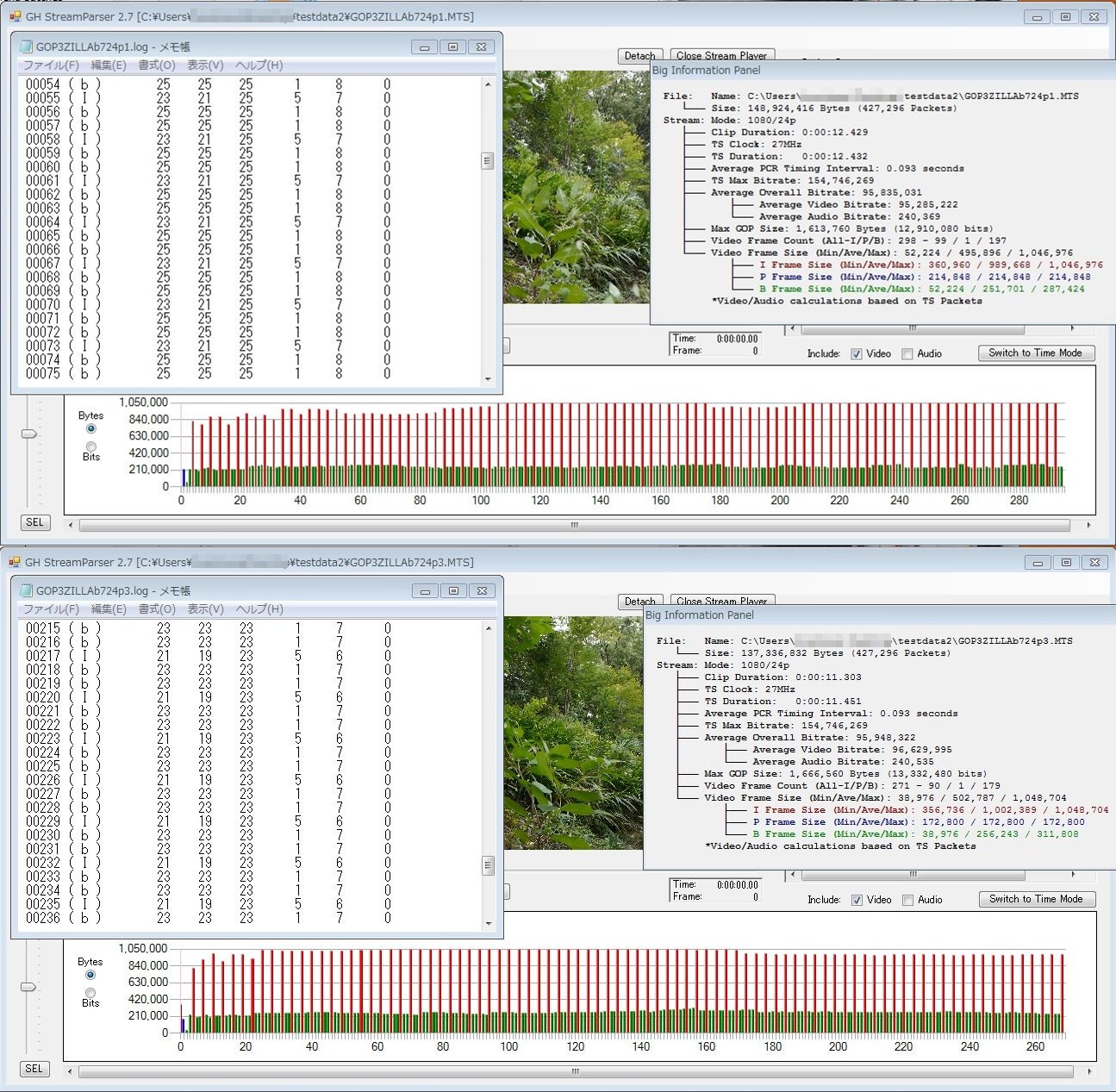
Task: Select the Bits radio button in p1.MTS chart
Action: tap(91, 446)
